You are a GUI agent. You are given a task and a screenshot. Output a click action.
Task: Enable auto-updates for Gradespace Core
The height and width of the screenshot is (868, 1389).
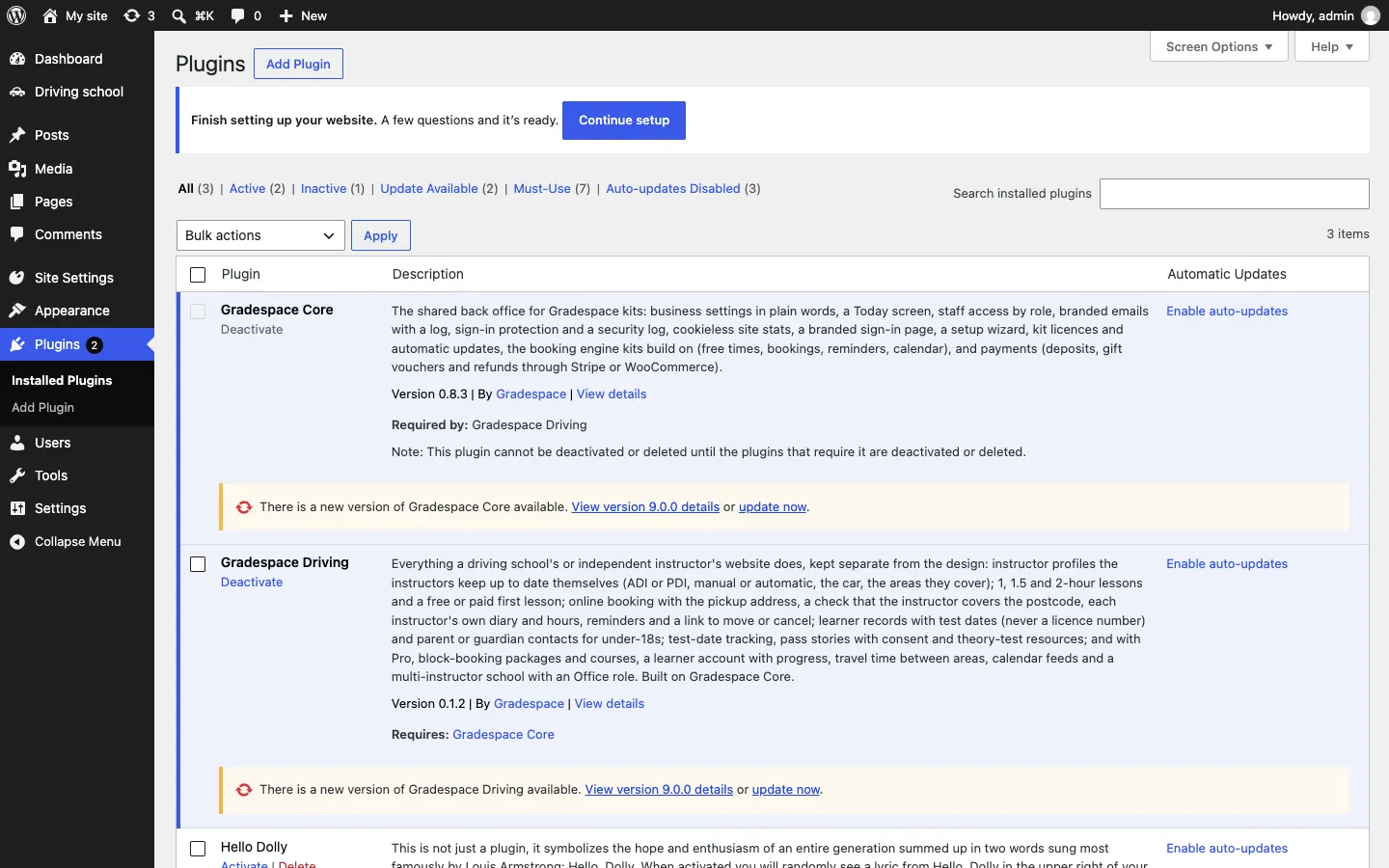click(x=1227, y=312)
